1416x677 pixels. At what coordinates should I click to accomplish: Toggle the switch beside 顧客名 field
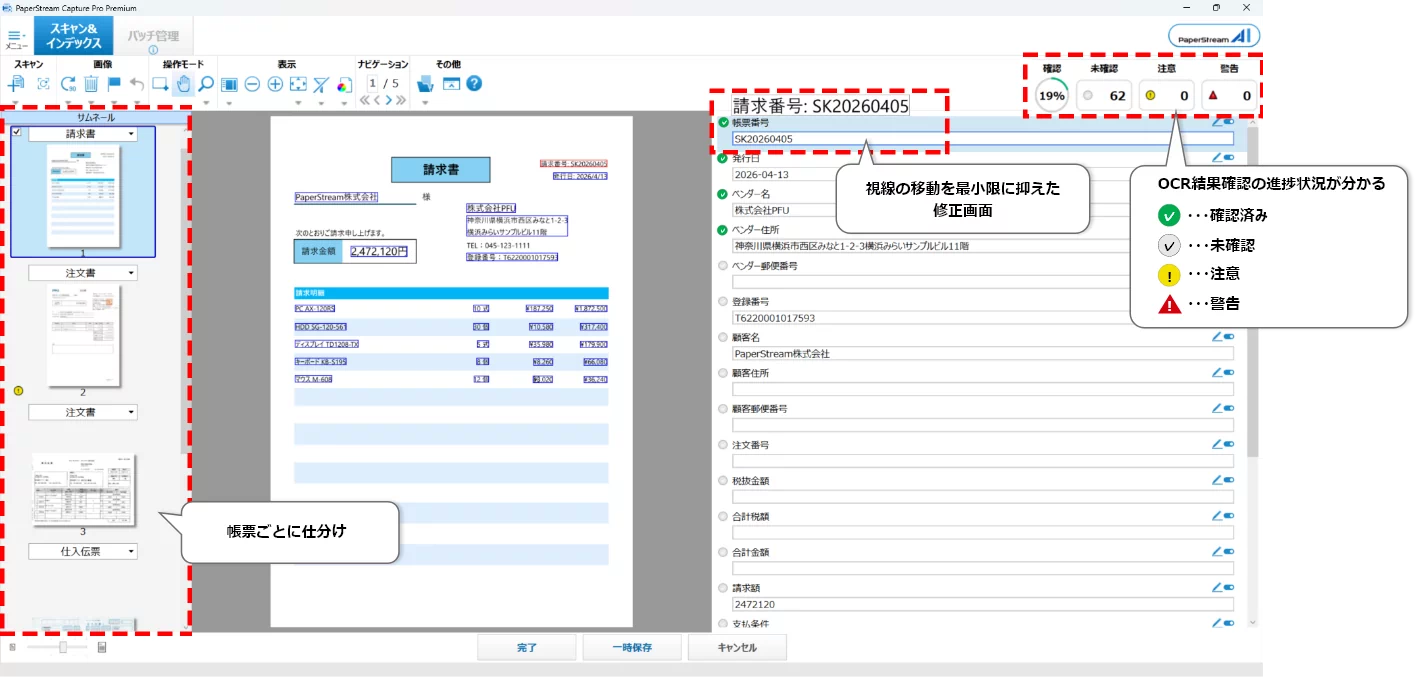pyautogui.click(x=1228, y=337)
